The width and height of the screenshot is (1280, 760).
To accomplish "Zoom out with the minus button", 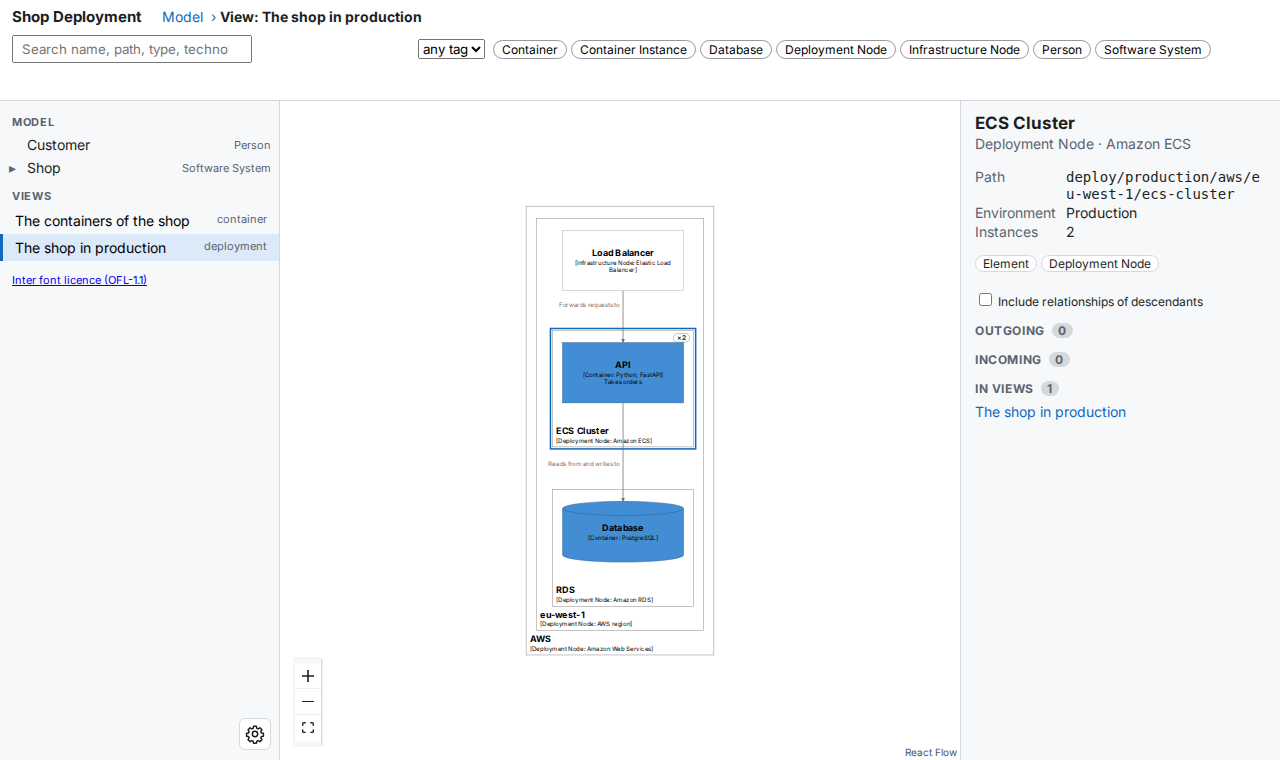I will [x=308, y=702].
